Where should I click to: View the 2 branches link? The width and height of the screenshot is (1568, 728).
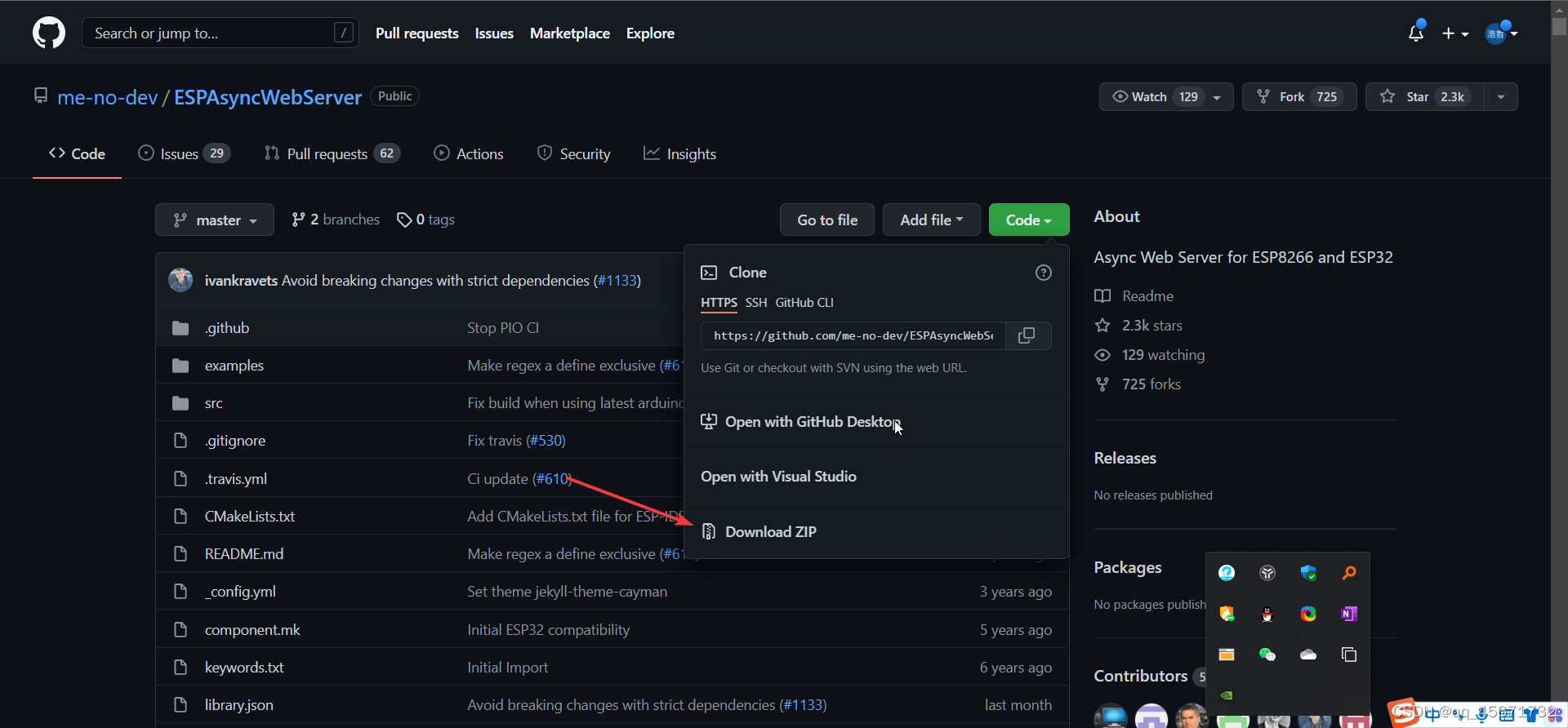[336, 220]
